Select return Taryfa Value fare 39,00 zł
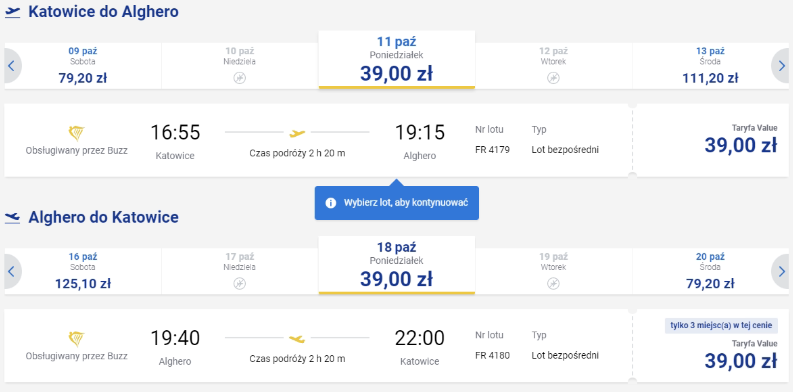This screenshot has width=793, height=392. click(x=711, y=345)
